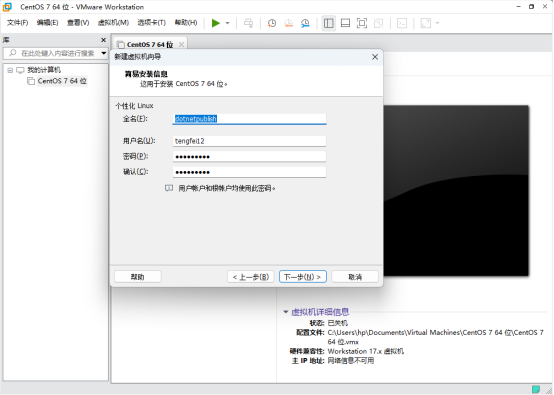Image resolution: width=554 pixels, height=395 pixels.
Task: Click the 取消 cancel button
Action: click(355, 277)
